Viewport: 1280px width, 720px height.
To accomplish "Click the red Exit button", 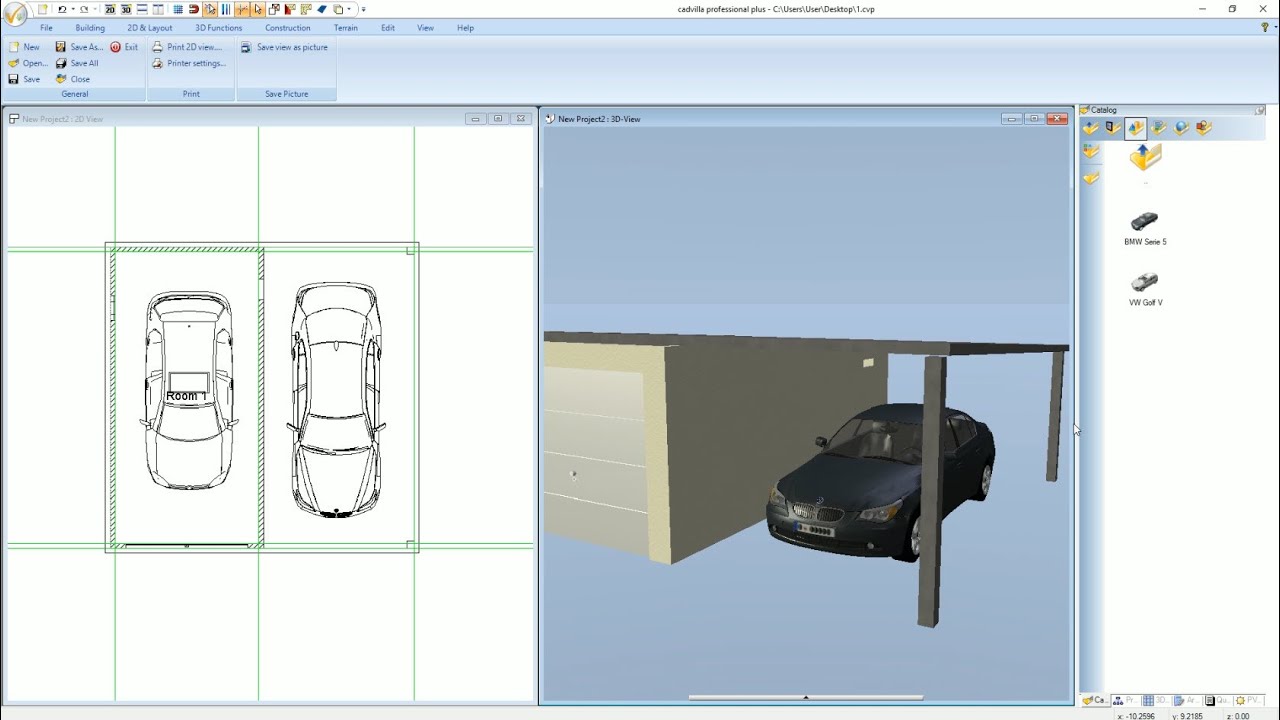I will (x=124, y=47).
